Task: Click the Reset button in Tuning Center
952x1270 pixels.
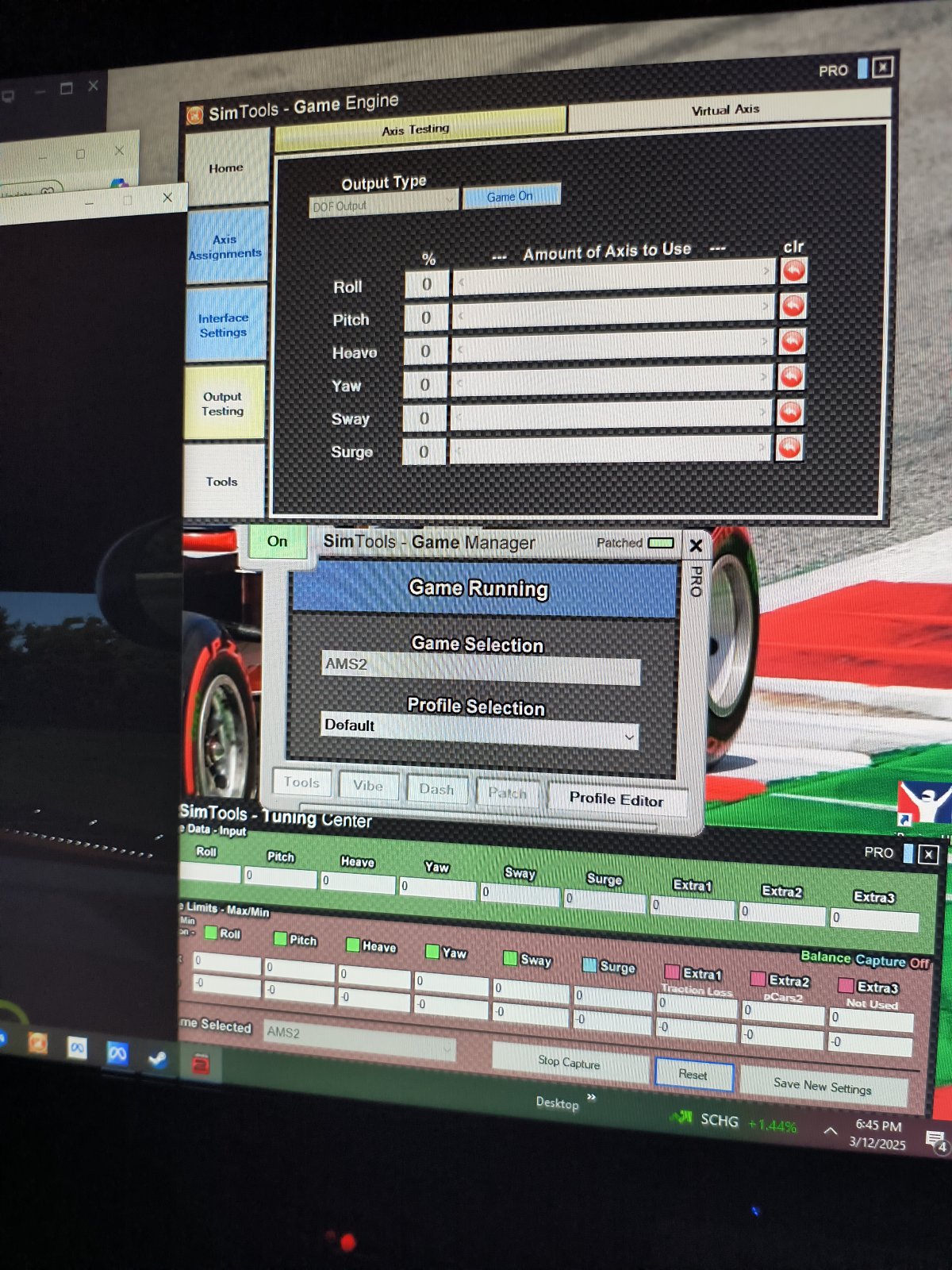Action: (x=693, y=1075)
